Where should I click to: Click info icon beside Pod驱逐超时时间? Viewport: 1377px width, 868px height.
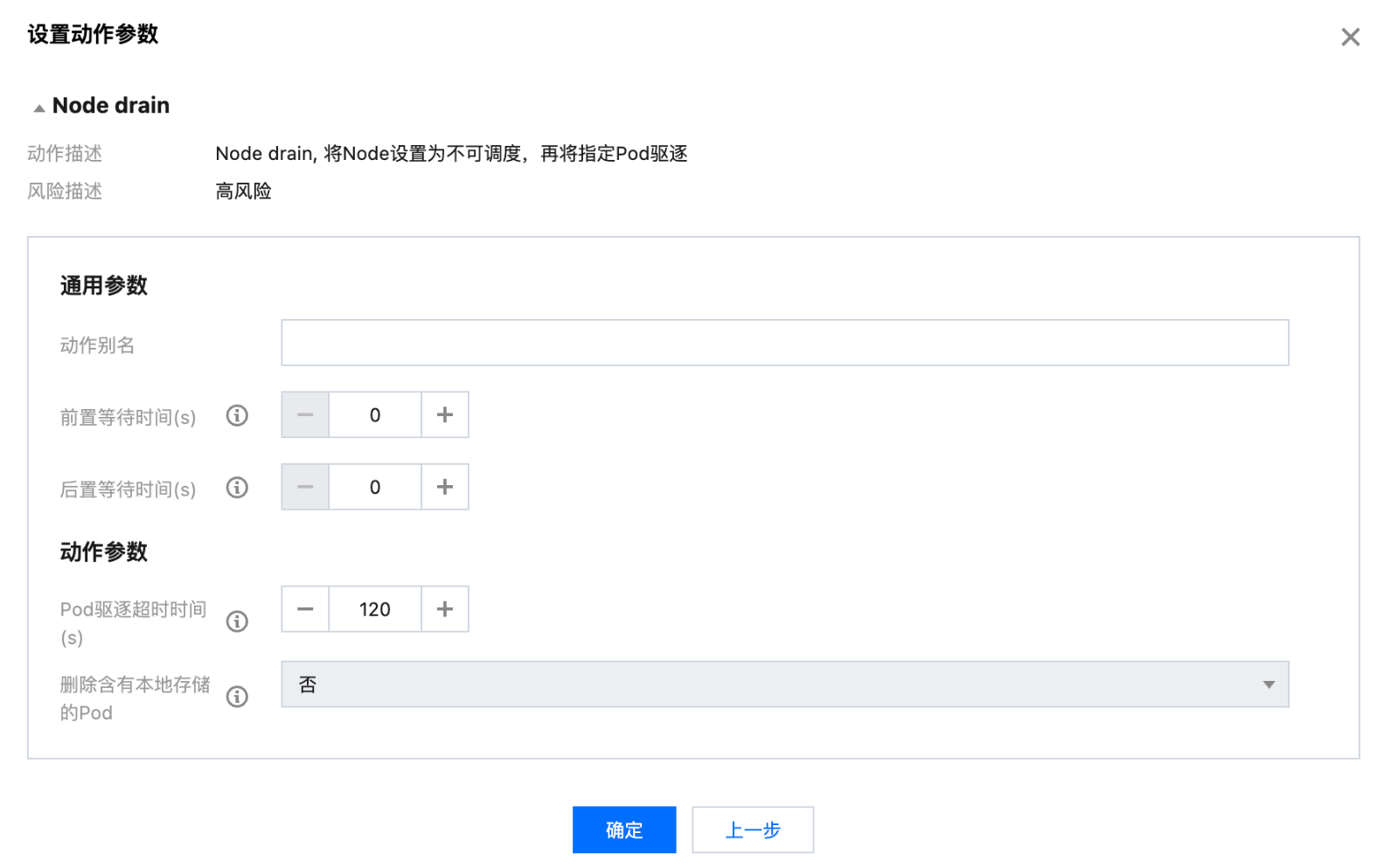coord(237,621)
